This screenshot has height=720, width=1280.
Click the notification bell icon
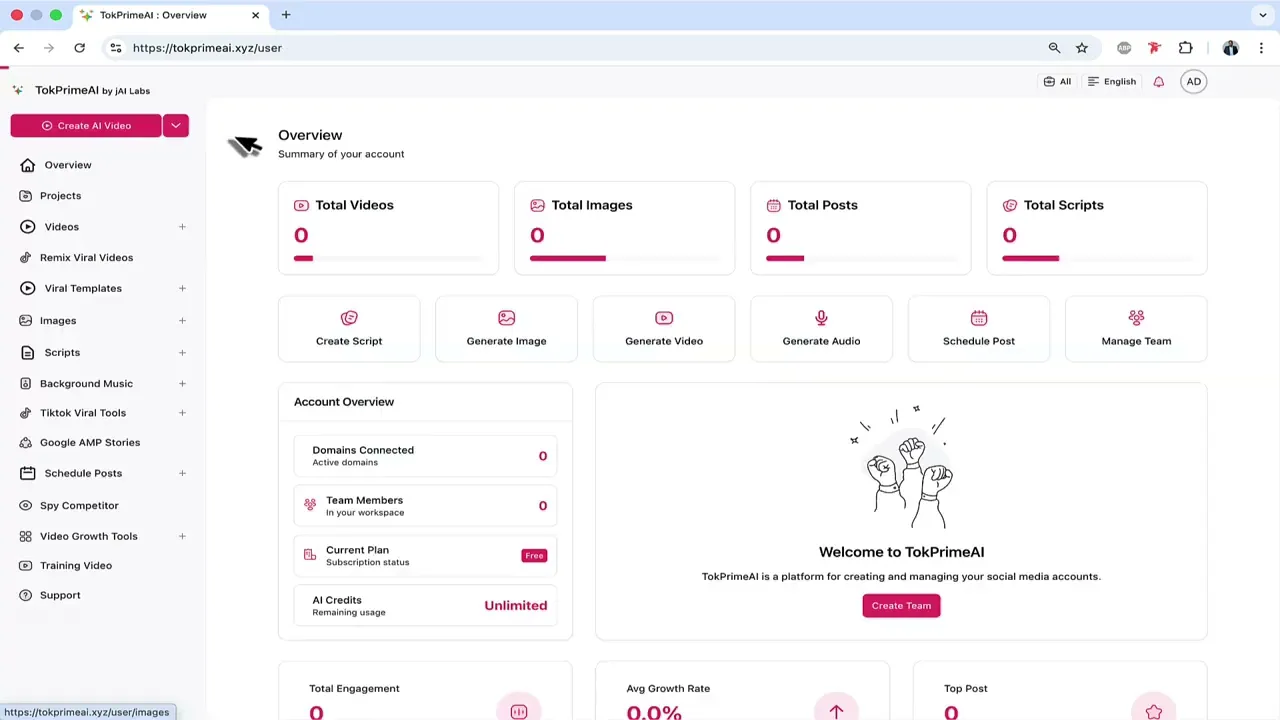[1159, 82]
